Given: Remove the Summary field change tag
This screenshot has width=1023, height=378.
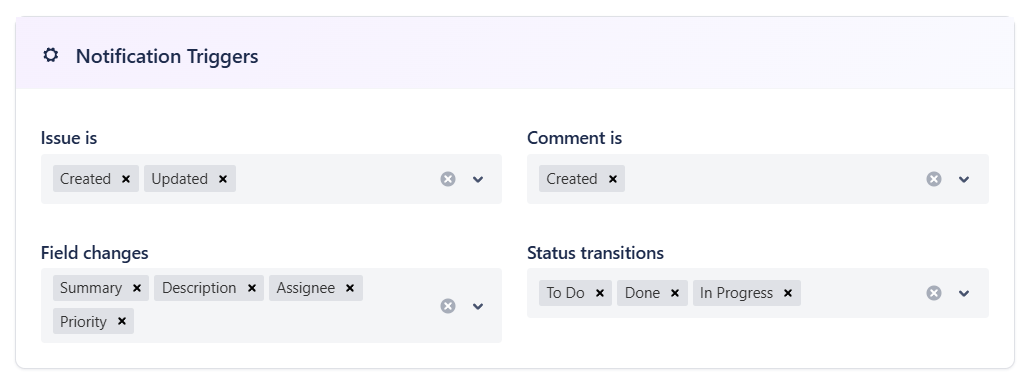Looking at the screenshot, I should point(136,288).
